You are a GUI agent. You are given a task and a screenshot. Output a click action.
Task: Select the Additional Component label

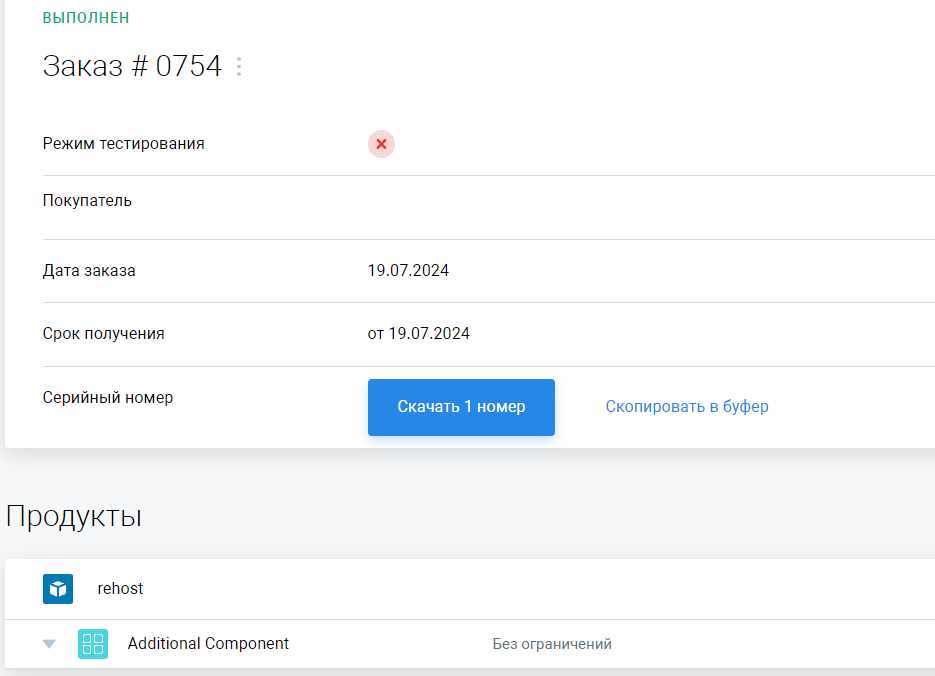[208, 644]
